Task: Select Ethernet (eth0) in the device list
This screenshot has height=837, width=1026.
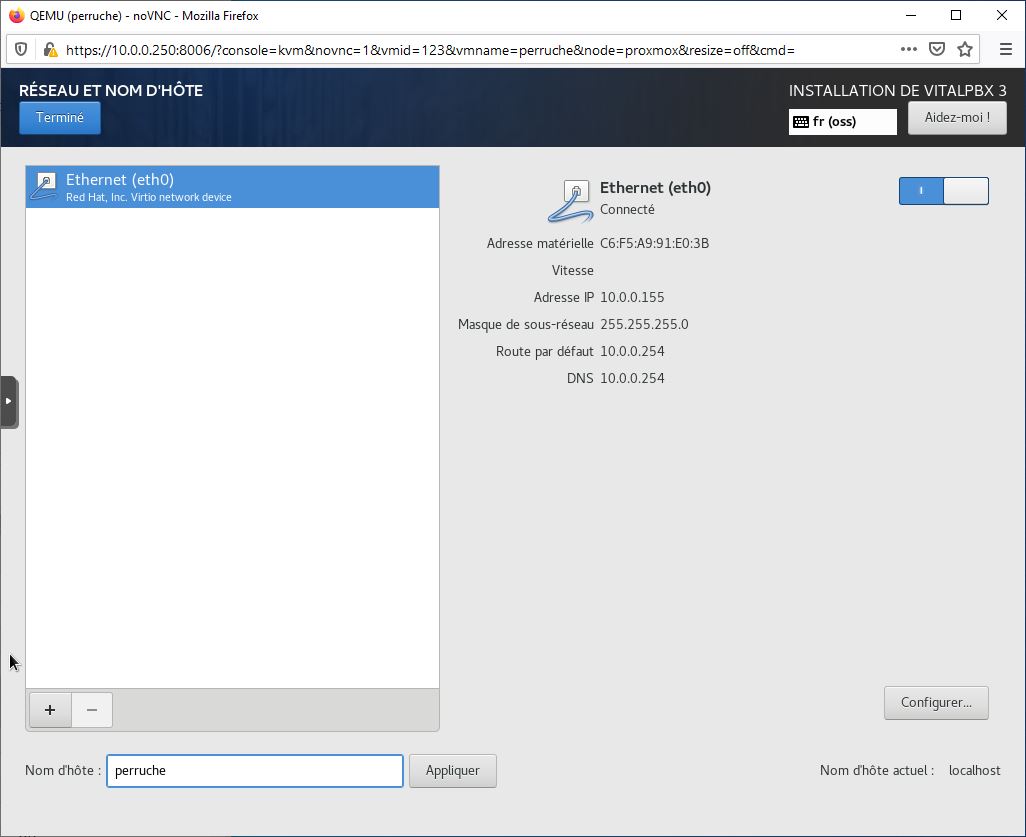Action: pos(232,187)
